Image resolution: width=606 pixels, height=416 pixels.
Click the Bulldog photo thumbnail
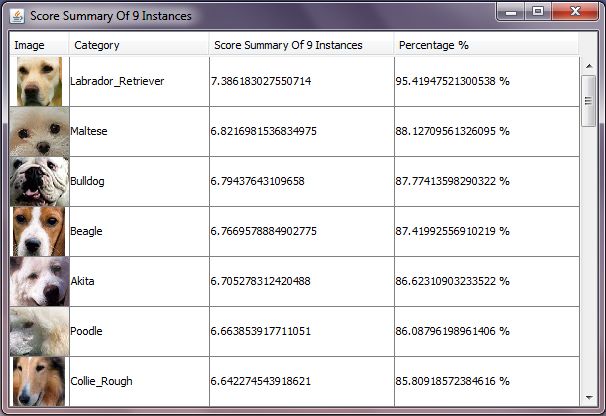point(39,181)
